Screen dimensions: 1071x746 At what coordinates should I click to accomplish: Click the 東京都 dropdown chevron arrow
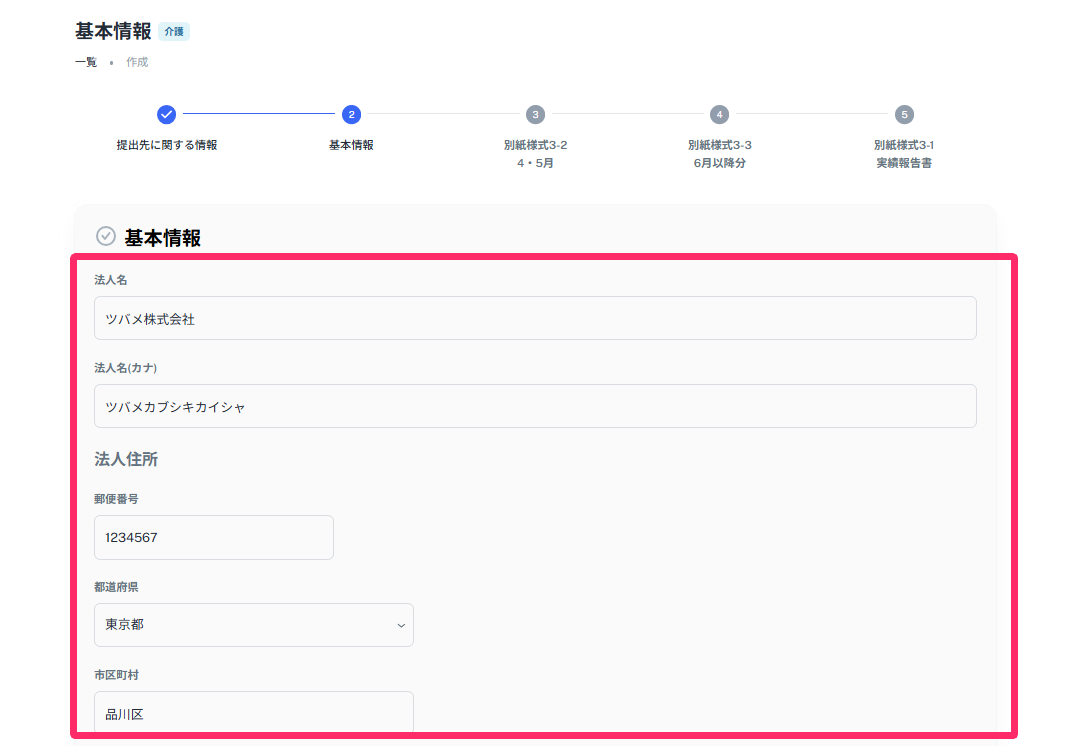pos(401,625)
